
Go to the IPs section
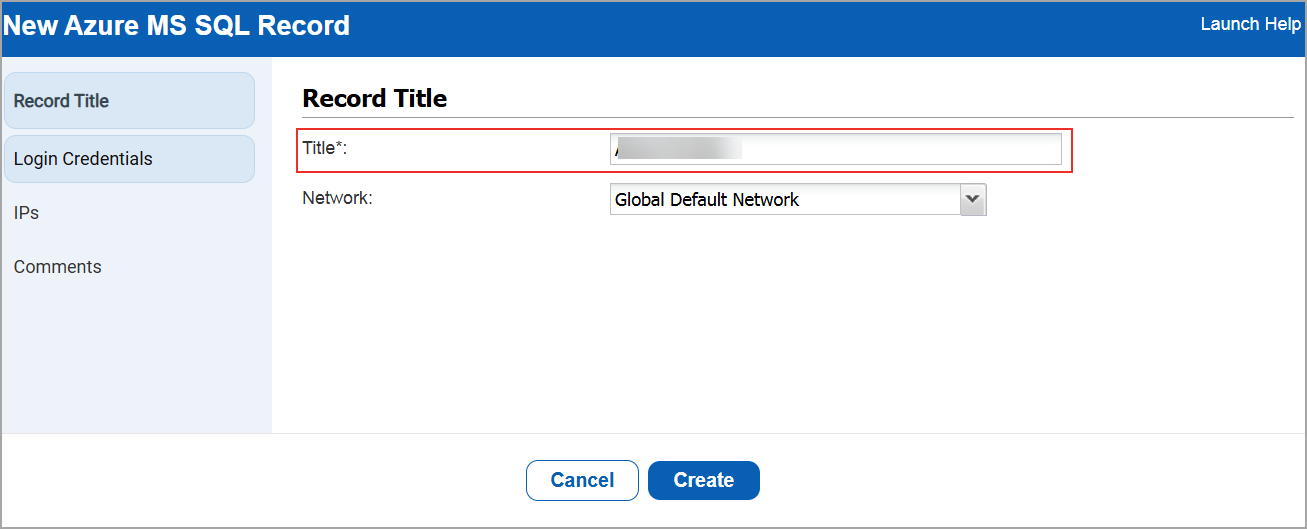click(x=26, y=213)
